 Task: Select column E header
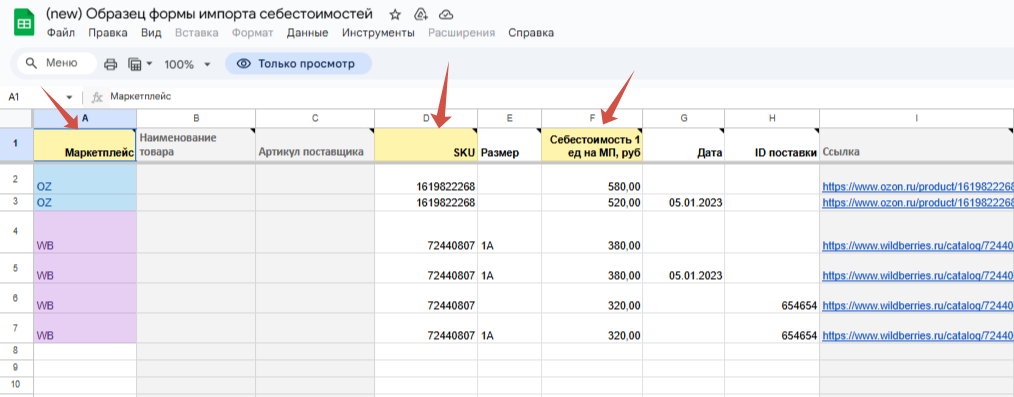point(510,118)
